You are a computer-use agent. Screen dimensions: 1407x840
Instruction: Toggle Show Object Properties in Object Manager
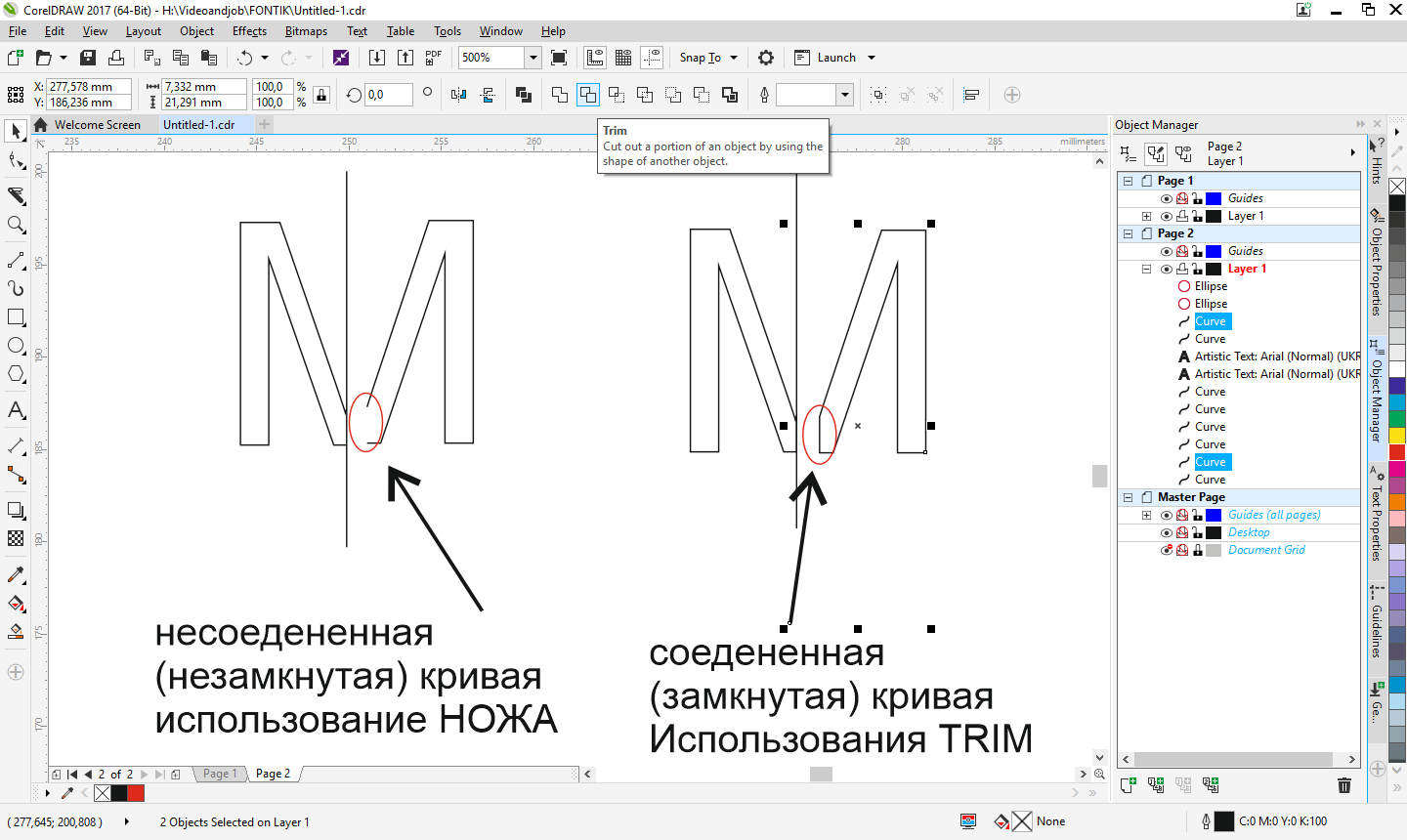pyautogui.click(x=1129, y=153)
